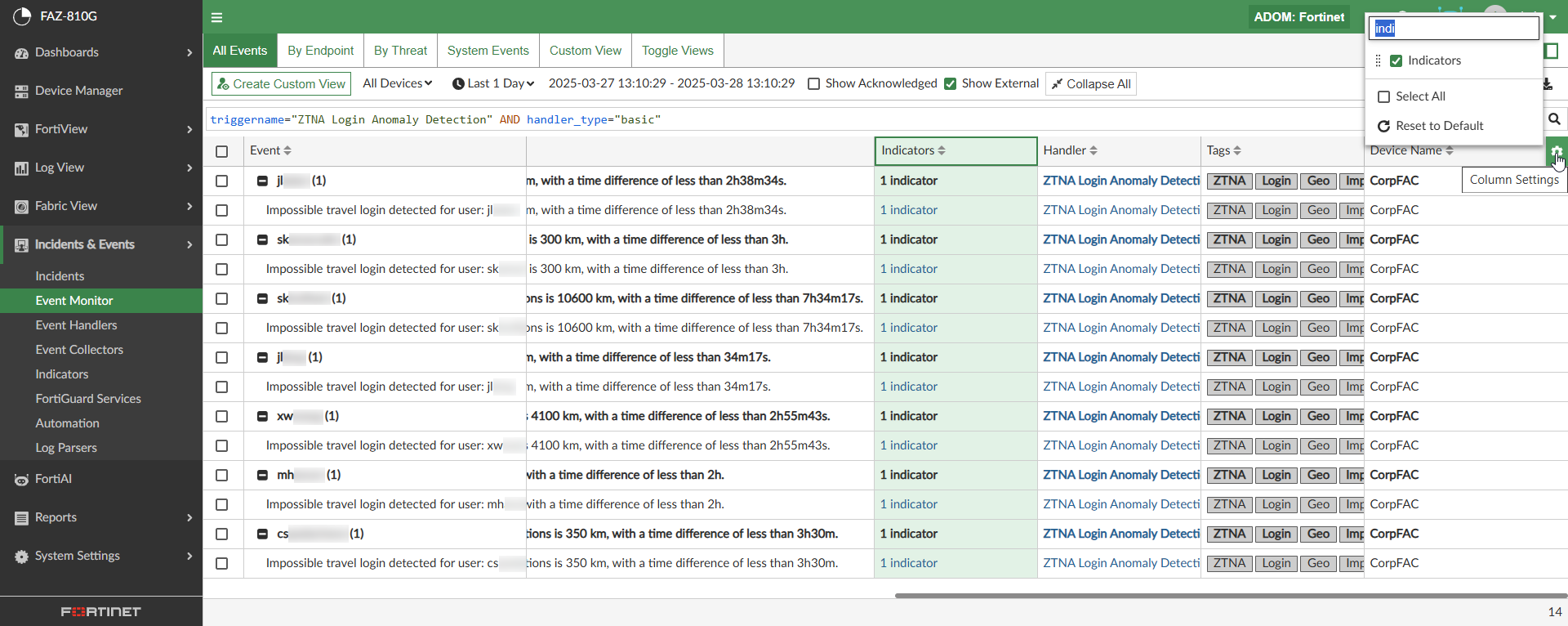Viewport: 1568px width, 626px height.
Task: Click the Reset to Default refresh icon
Action: (x=1383, y=126)
